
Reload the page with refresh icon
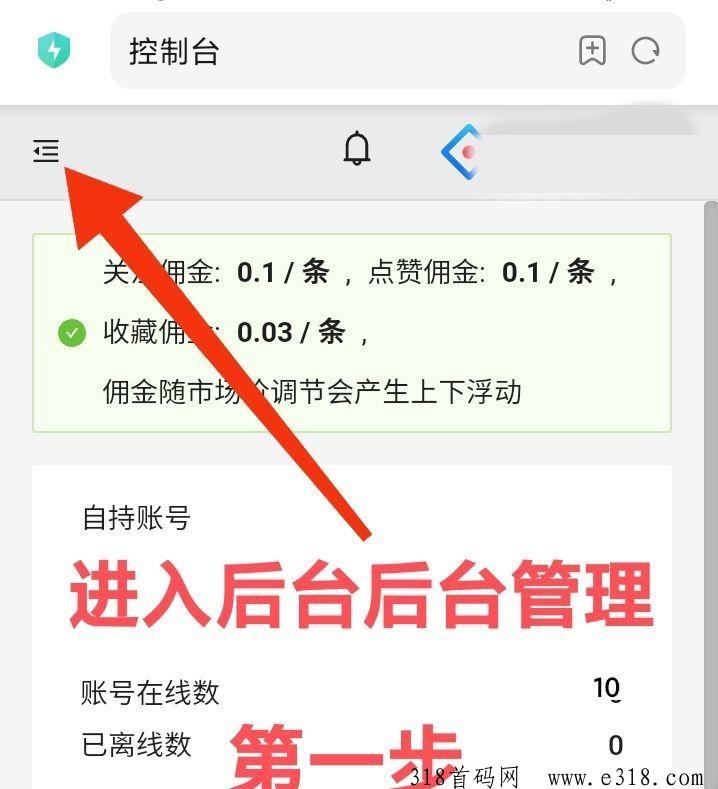coord(645,51)
